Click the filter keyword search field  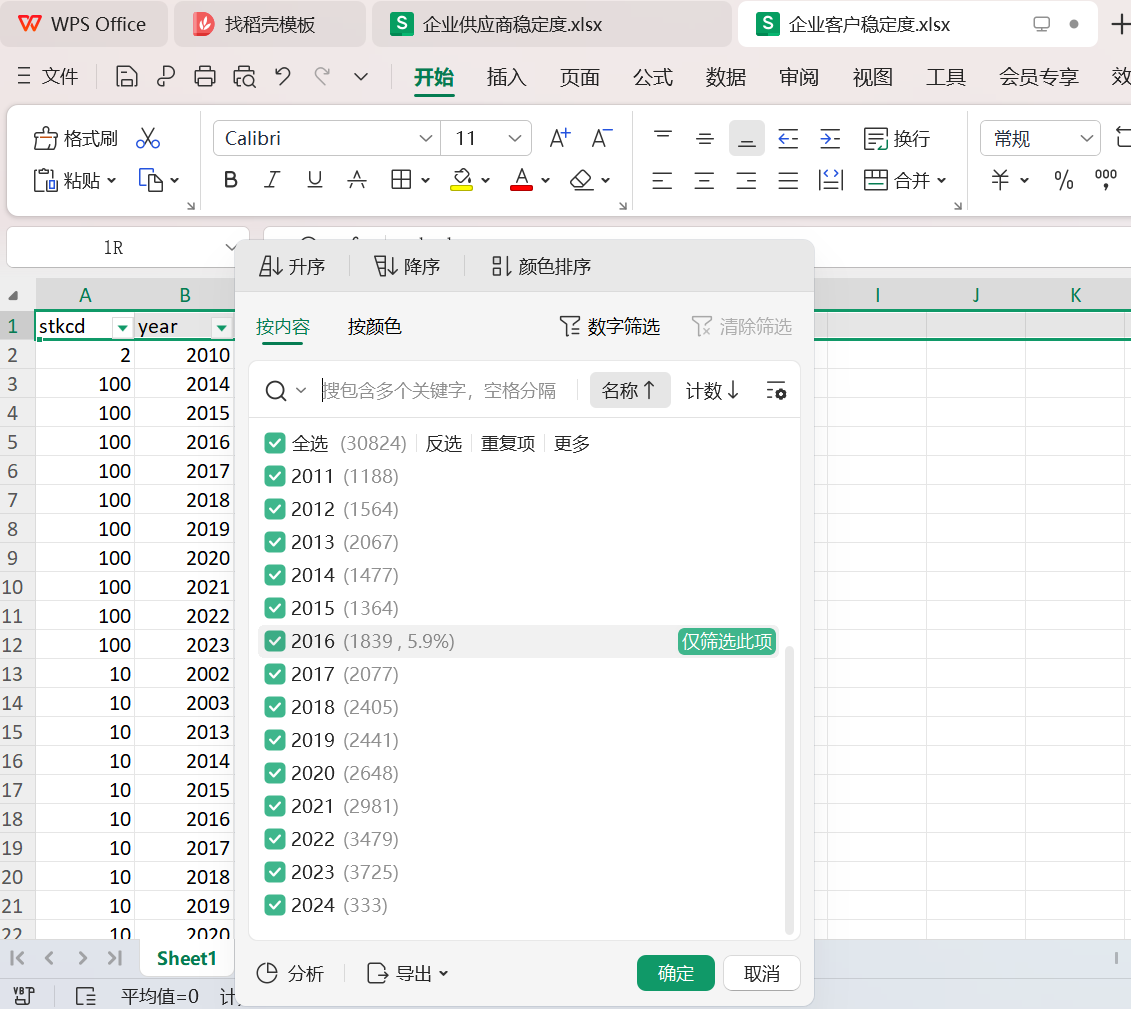click(x=440, y=391)
